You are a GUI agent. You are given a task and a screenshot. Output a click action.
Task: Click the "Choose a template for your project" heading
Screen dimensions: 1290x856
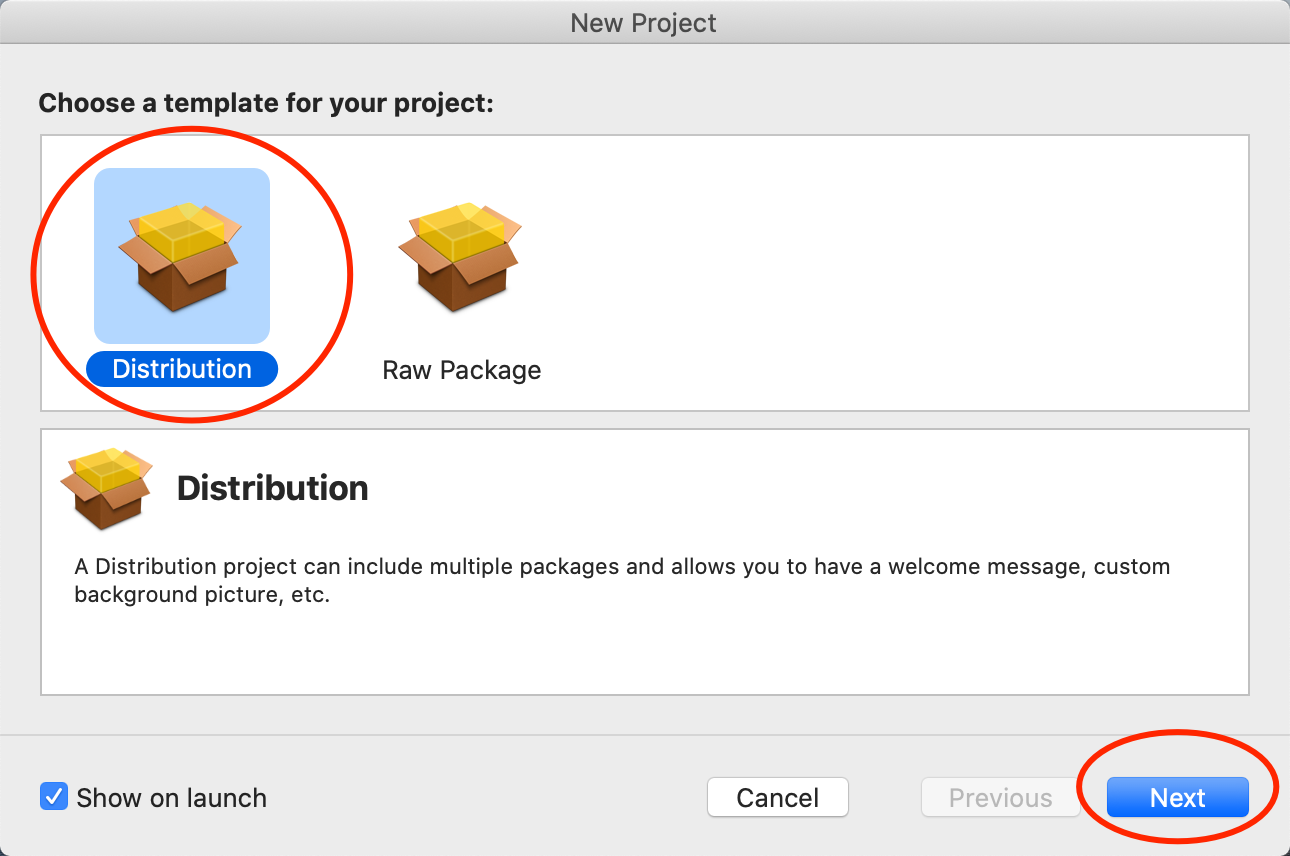pos(266,103)
